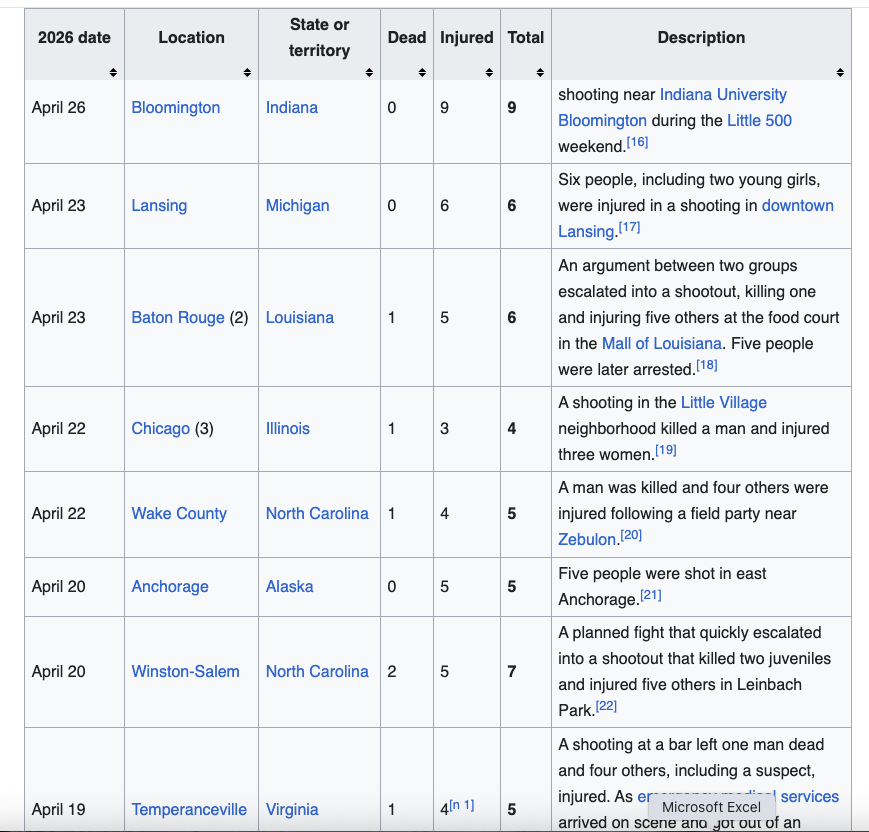Open the Louisiana state link
The height and width of the screenshot is (832, 869).
coord(300,318)
